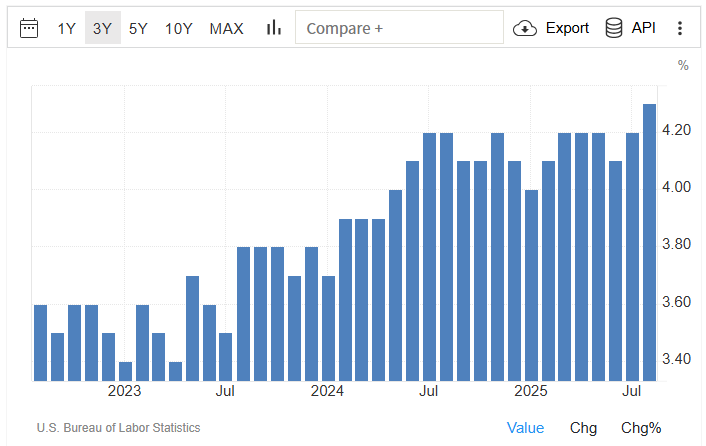Click the API database icon
This screenshot has height=446, width=706.
coord(614,28)
